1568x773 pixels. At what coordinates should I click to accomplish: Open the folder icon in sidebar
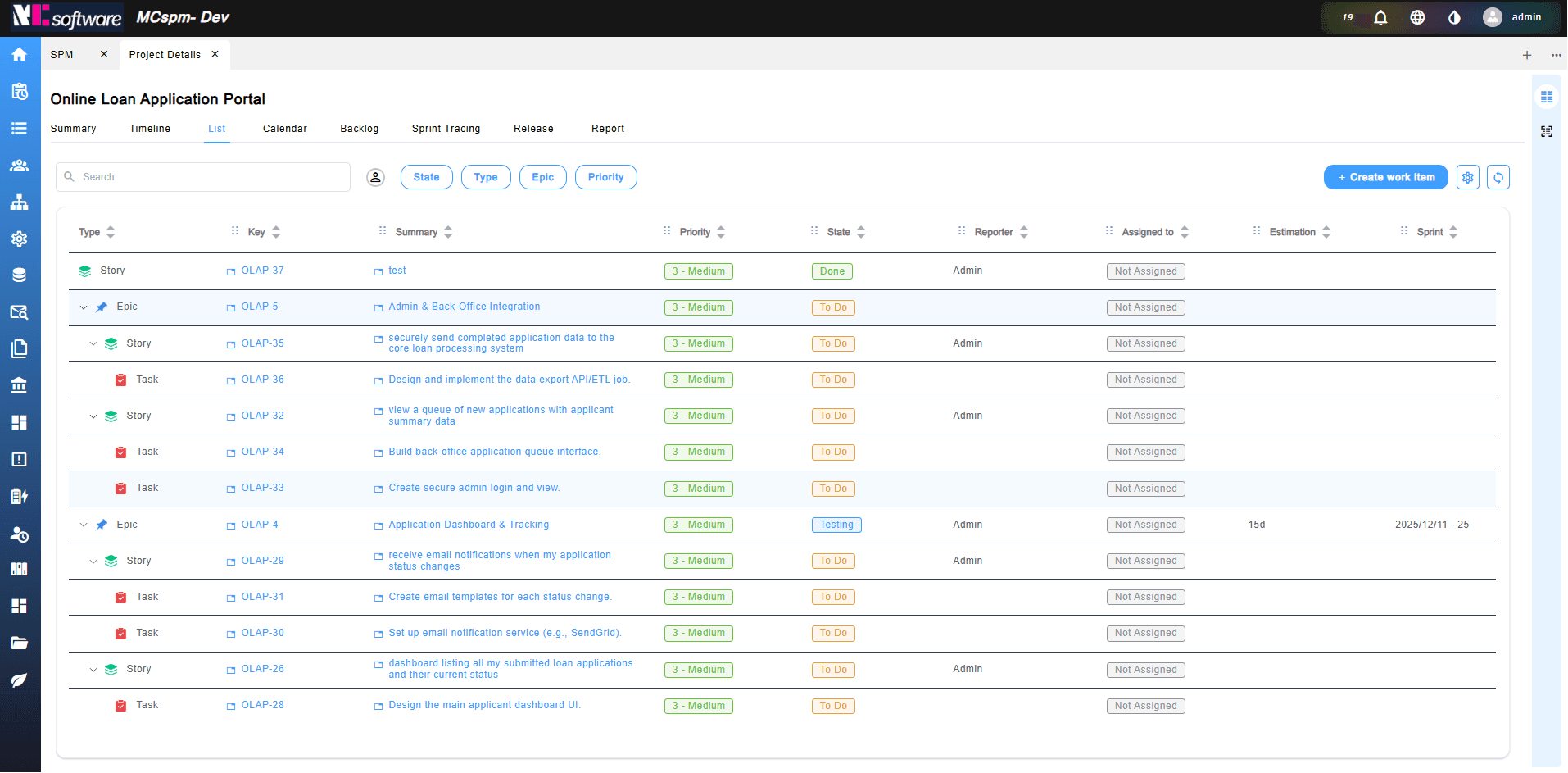20,643
